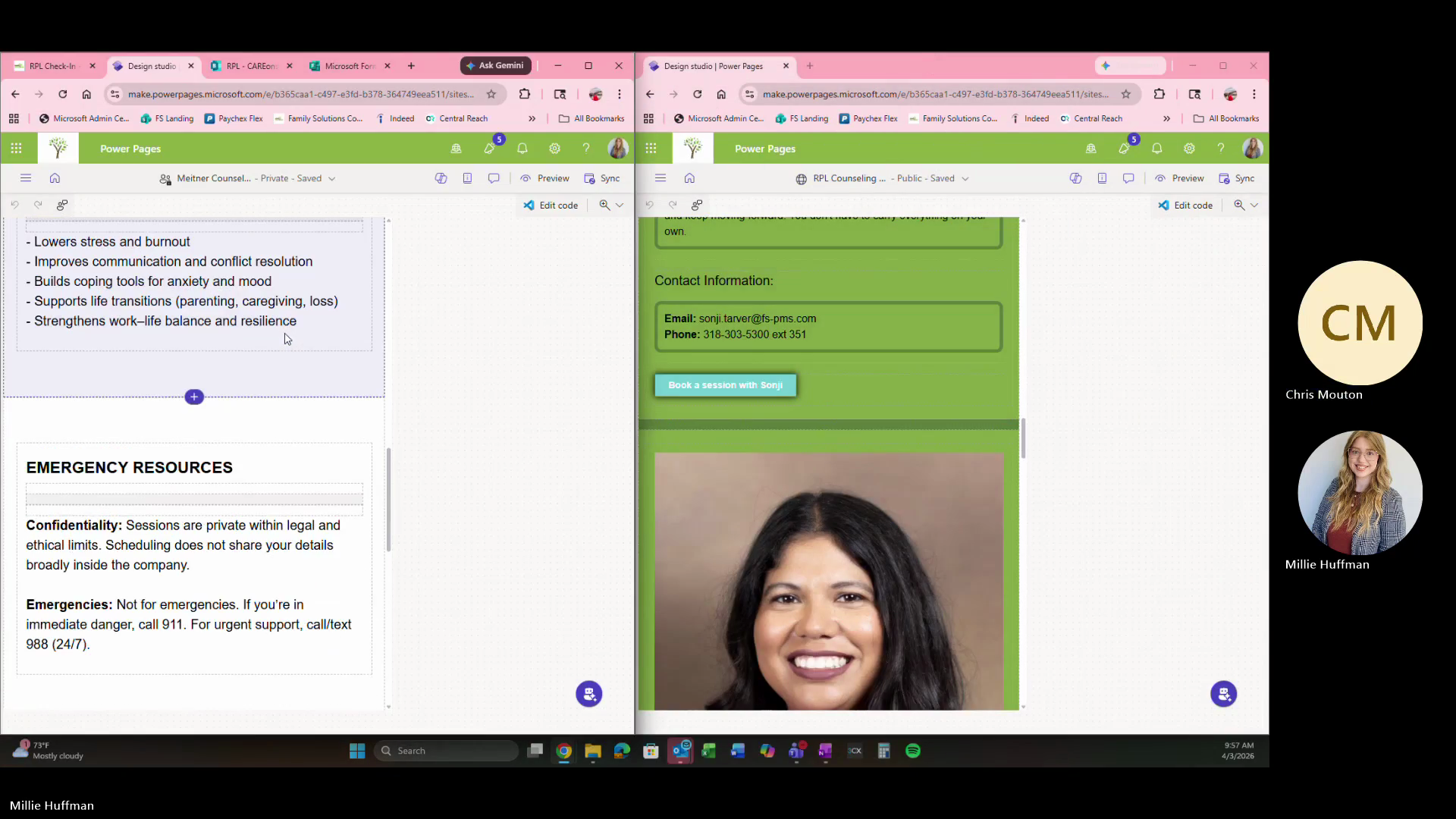Click photo of Sonji on right canvas
This screenshot has height=819, width=1456.
829,582
